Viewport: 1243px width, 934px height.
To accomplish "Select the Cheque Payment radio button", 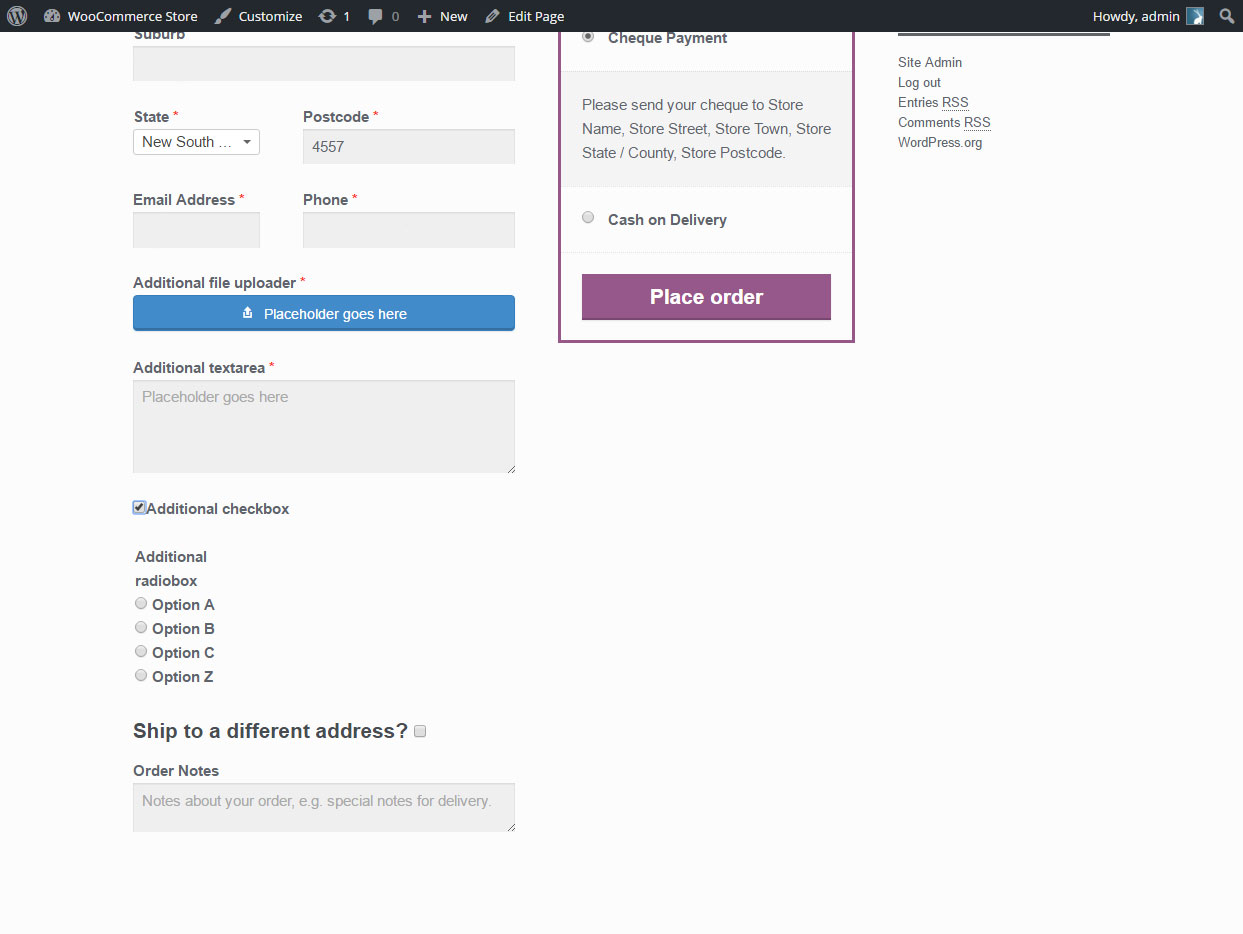I will coord(588,36).
